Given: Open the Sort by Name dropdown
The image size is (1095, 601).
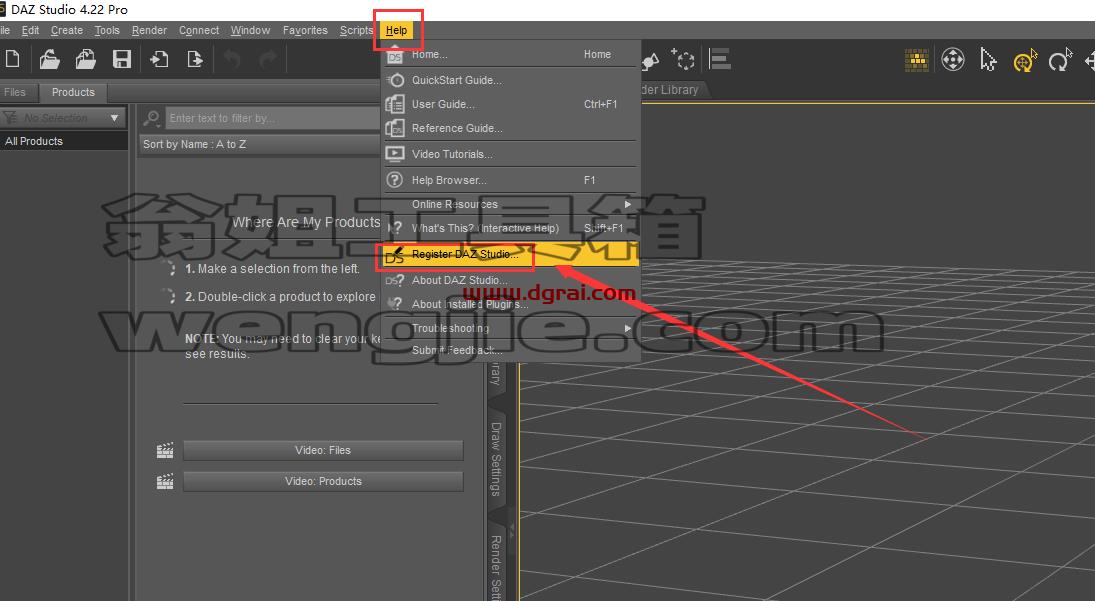Looking at the screenshot, I should click(x=260, y=144).
